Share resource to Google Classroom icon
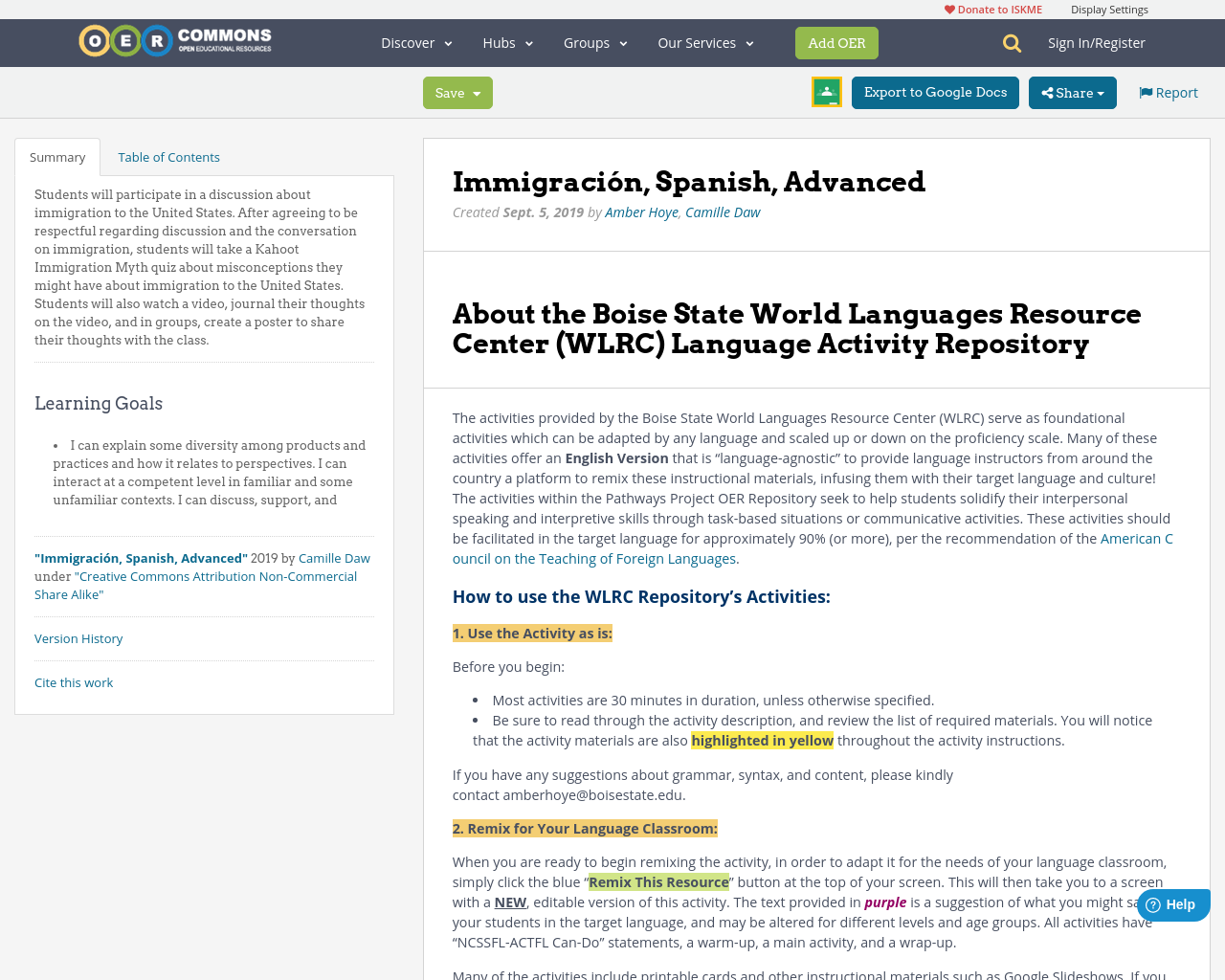1225x980 pixels. click(825, 91)
